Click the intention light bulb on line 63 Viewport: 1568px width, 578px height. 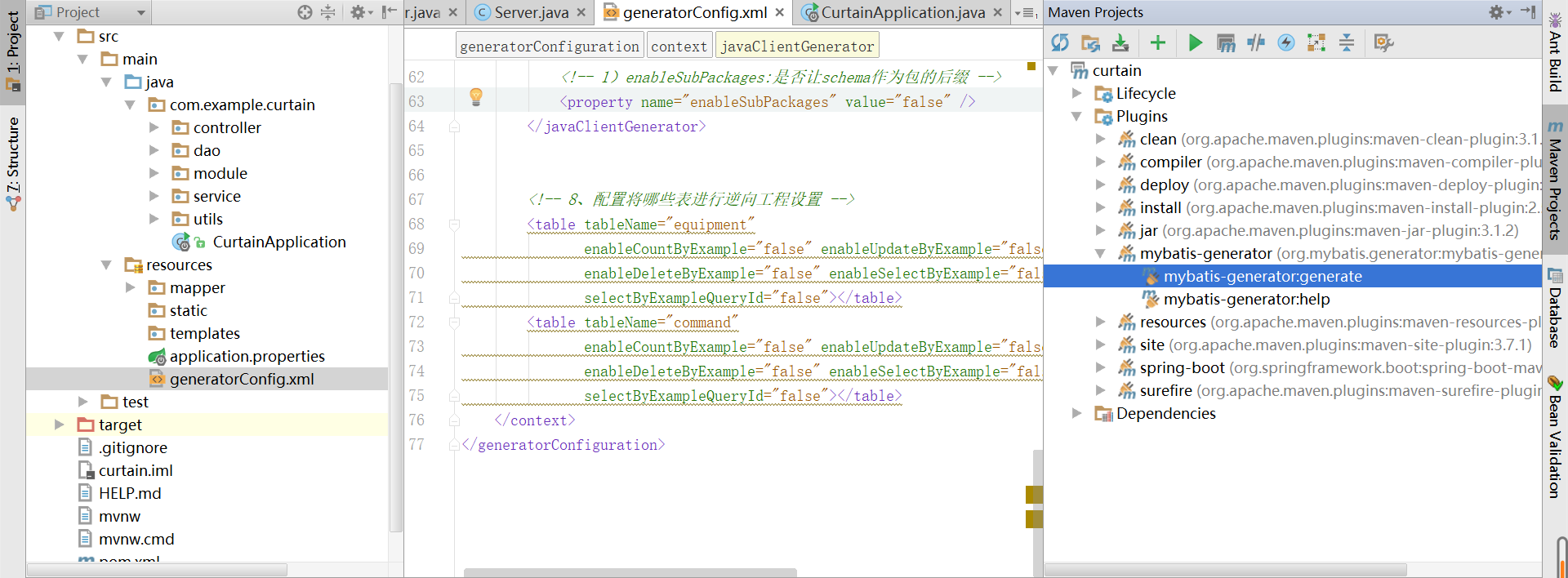coord(476,97)
